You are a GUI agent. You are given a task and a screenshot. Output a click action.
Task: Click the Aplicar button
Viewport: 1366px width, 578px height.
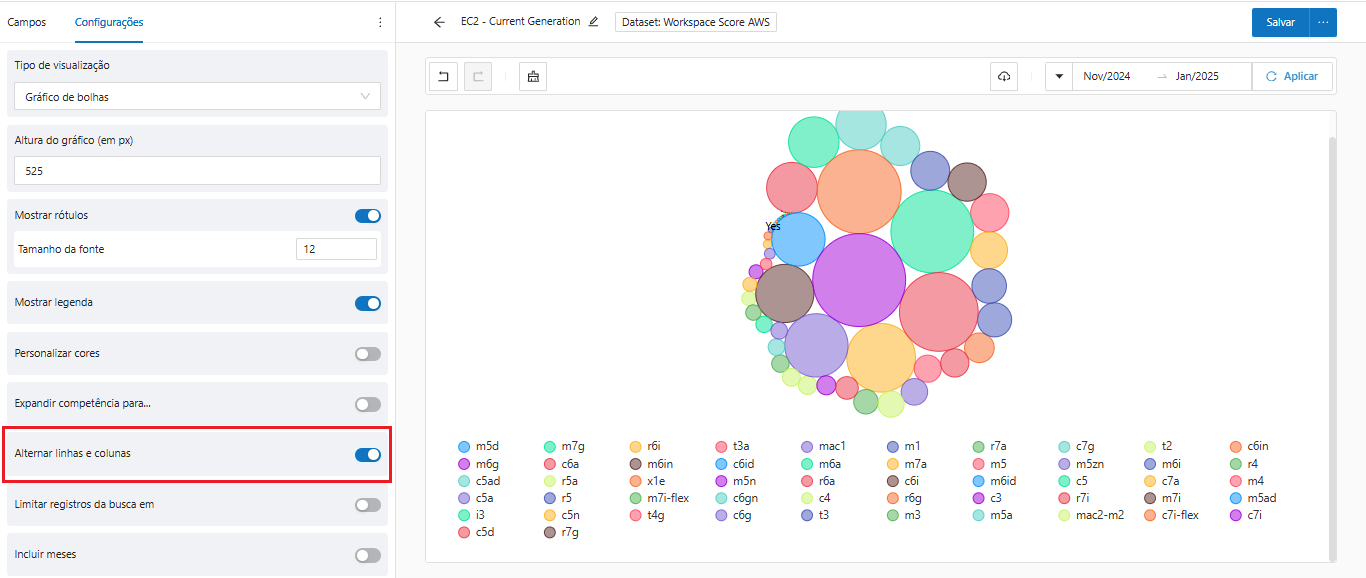click(x=1291, y=77)
